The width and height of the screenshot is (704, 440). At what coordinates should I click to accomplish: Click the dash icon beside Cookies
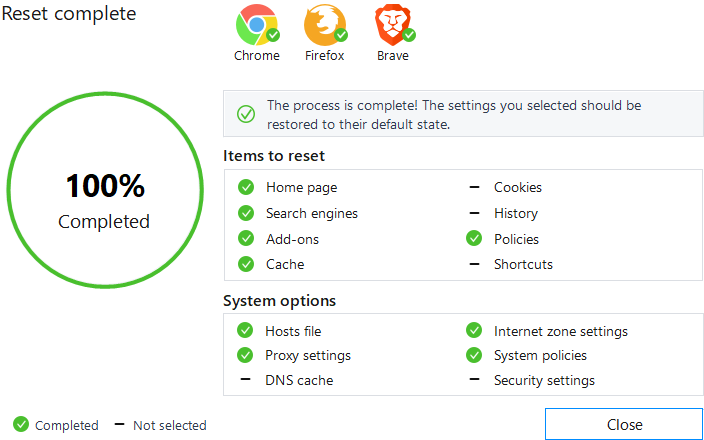pyautogui.click(x=474, y=187)
